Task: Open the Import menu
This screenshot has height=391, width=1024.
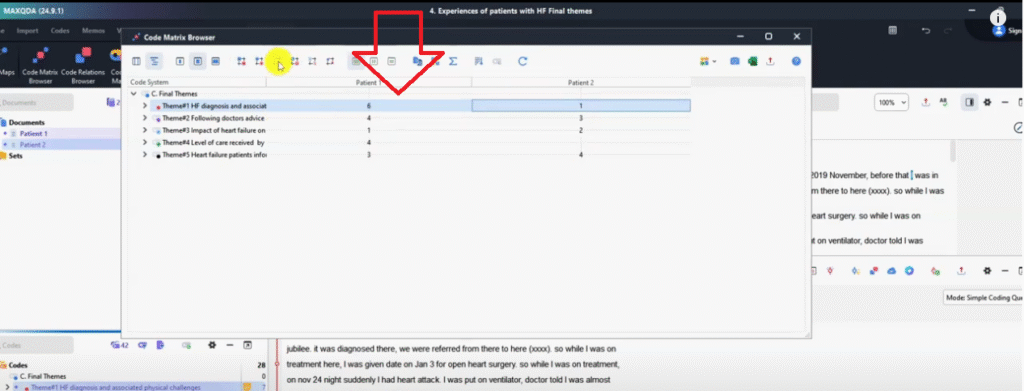Action: point(27,31)
